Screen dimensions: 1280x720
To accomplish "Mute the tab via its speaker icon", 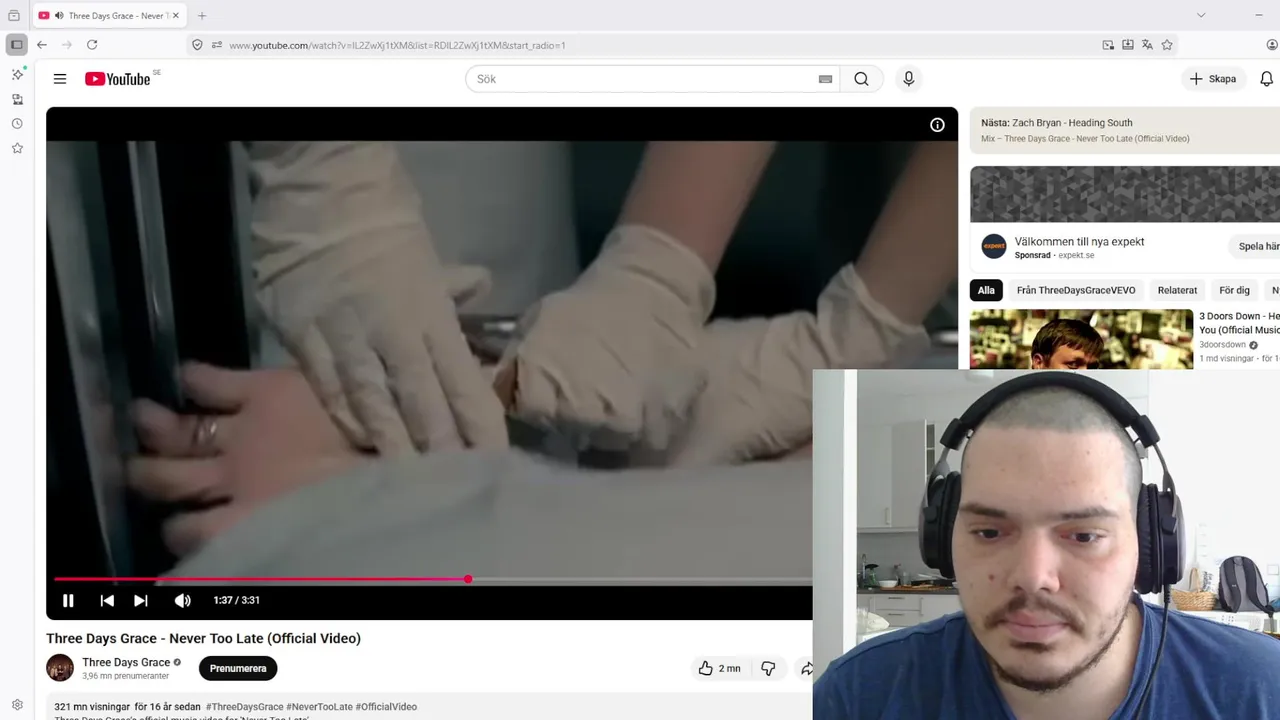I will [x=59, y=16].
